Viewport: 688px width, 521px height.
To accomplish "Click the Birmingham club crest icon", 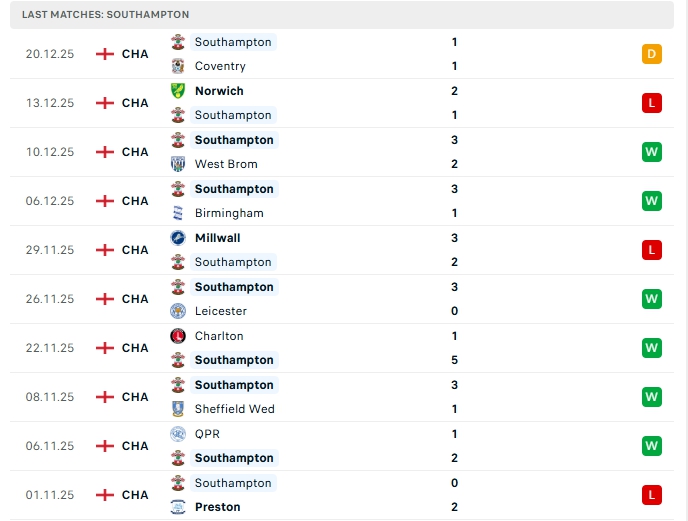I will 178,213.
